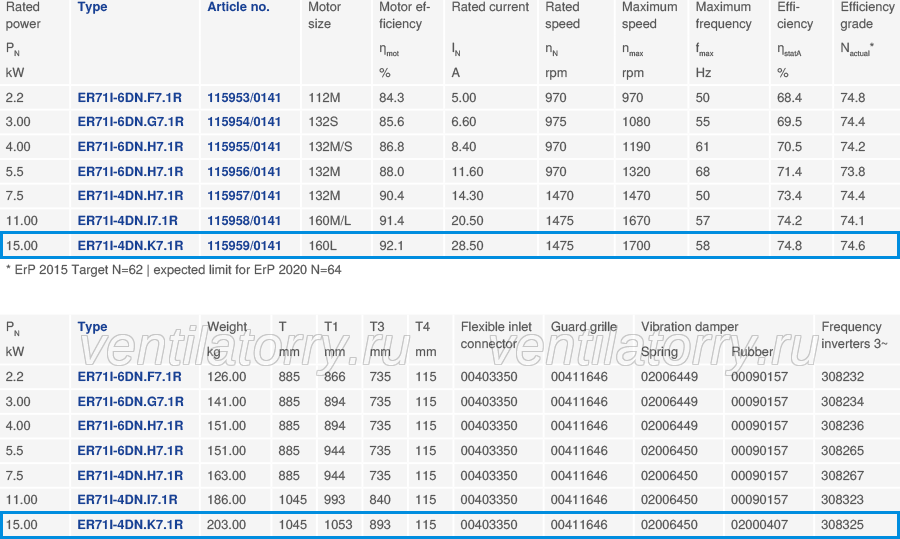
Task: Select maximum speed value 1700
Action: (x=636, y=246)
